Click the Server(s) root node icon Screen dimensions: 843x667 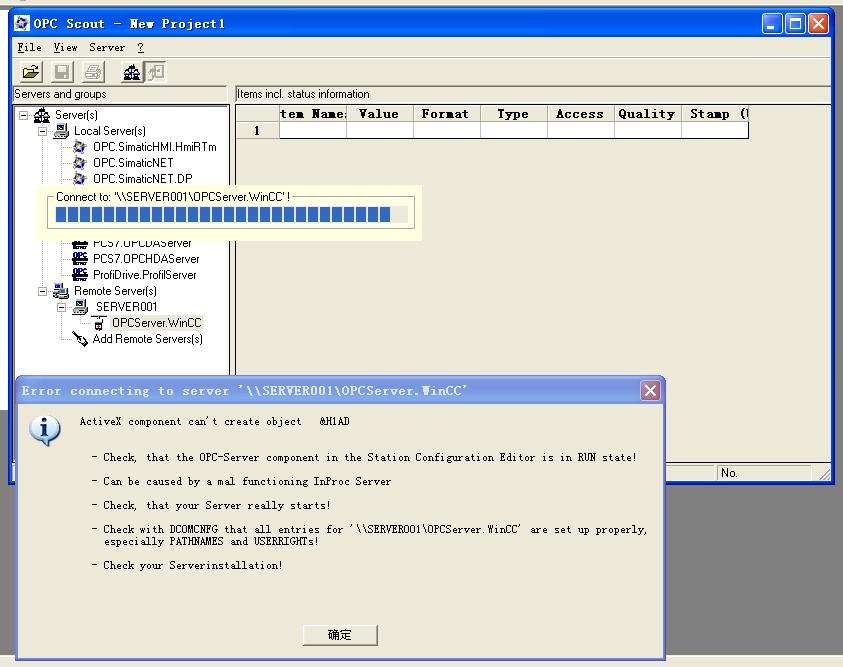click(x=41, y=114)
